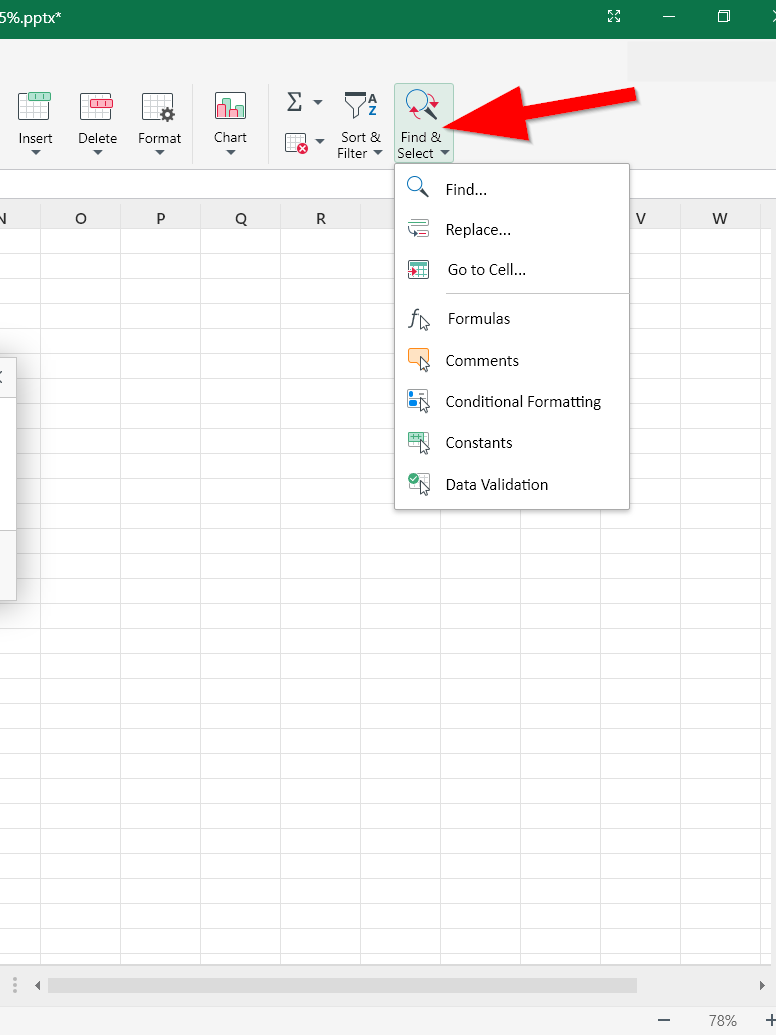Click the Sort & Filter icon
Image resolution: width=776 pixels, height=1036 pixels.
360,105
